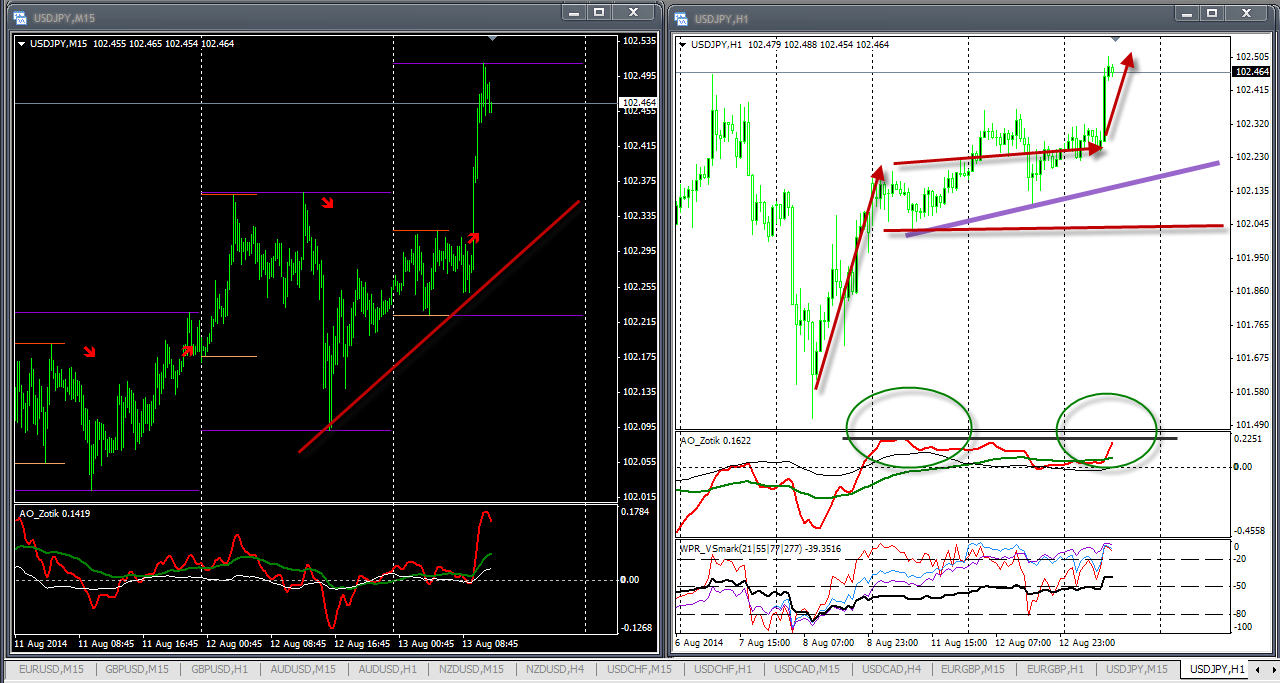Screen dimensions: 1280x683
Task: Click the USDJPY,H1 window chart icon
Action: click(681, 17)
